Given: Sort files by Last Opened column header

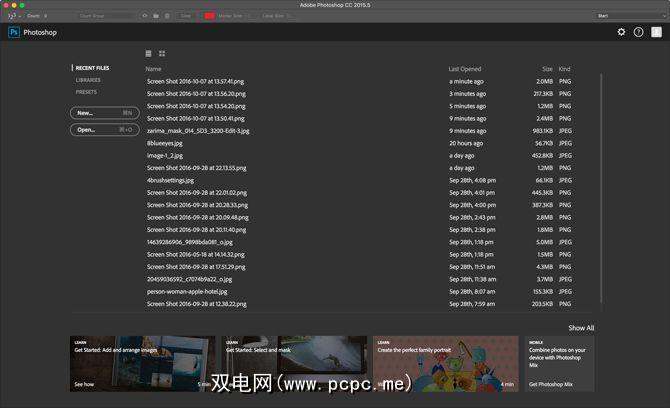Looking at the screenshot, I should [465, 69].
